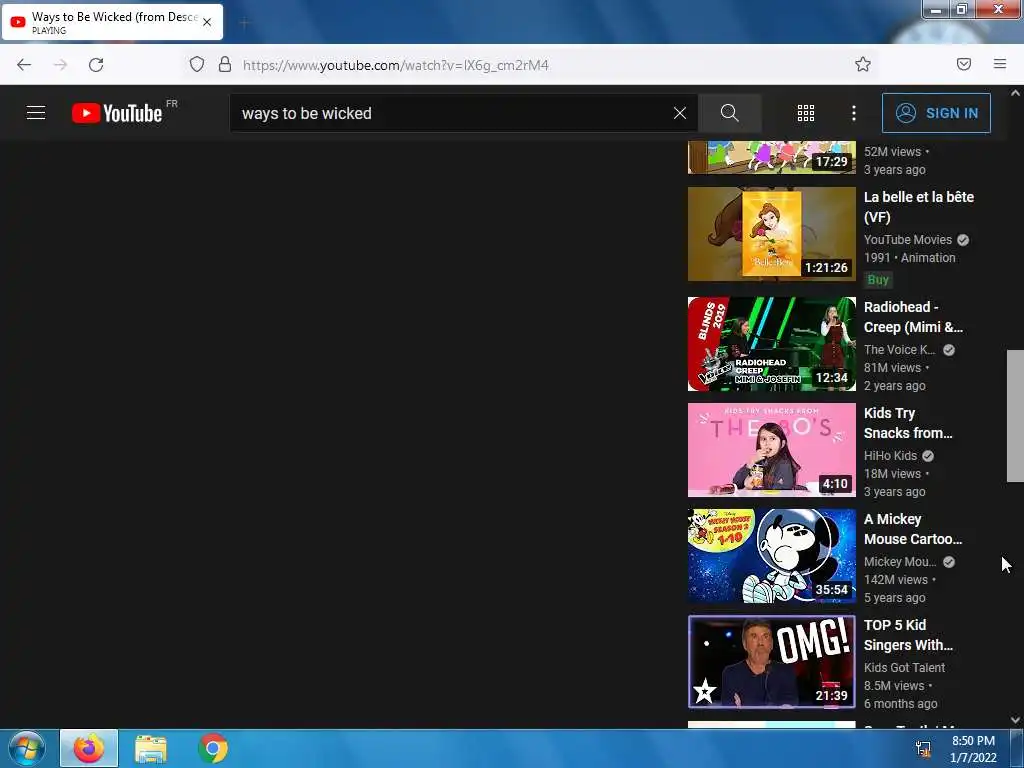The image size is (1024, 768).
Task: Click '81M views' under Radiohead video
Action: point(892,368)
